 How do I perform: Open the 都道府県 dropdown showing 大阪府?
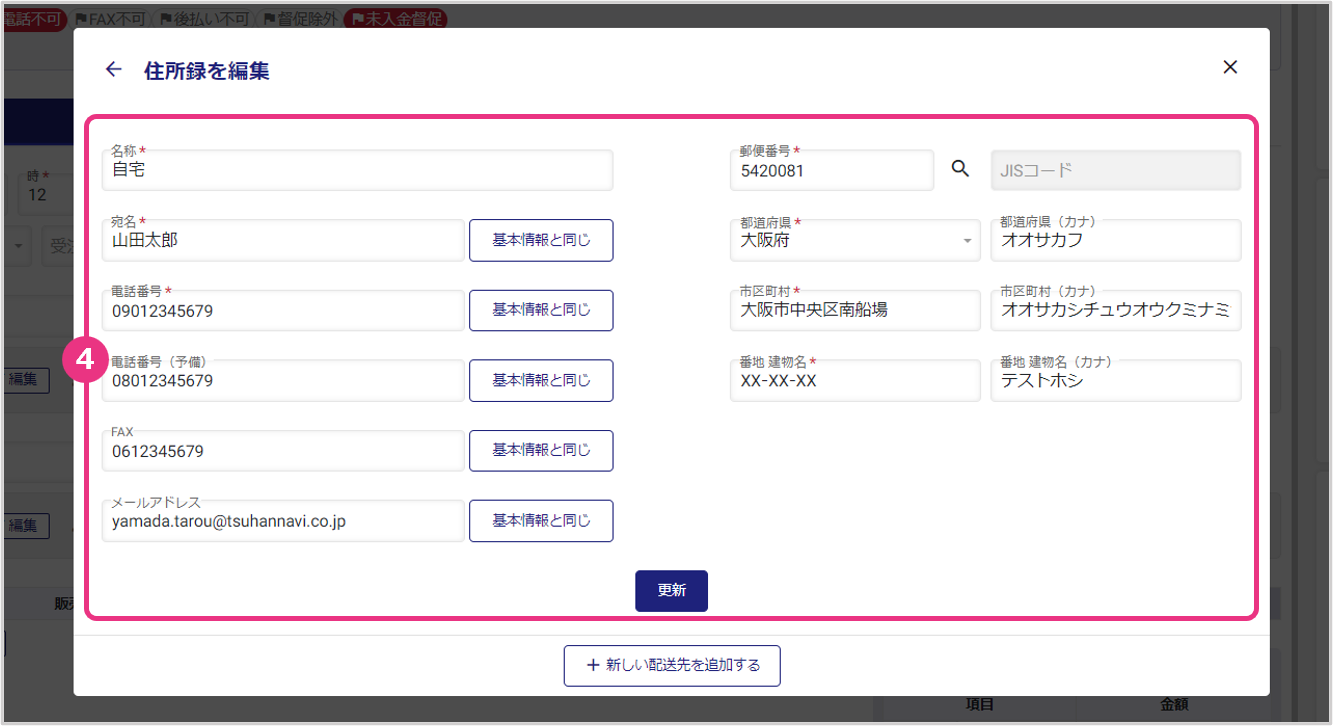pyautogui.click(x=855, y=241)
